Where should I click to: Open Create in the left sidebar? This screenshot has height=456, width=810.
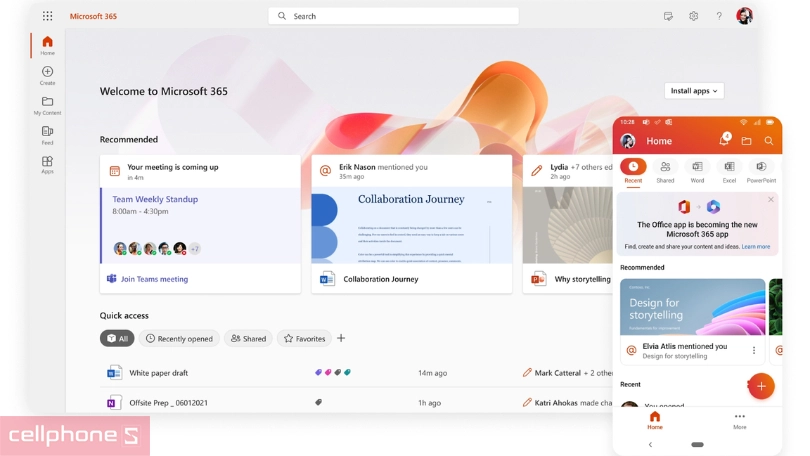48,75
